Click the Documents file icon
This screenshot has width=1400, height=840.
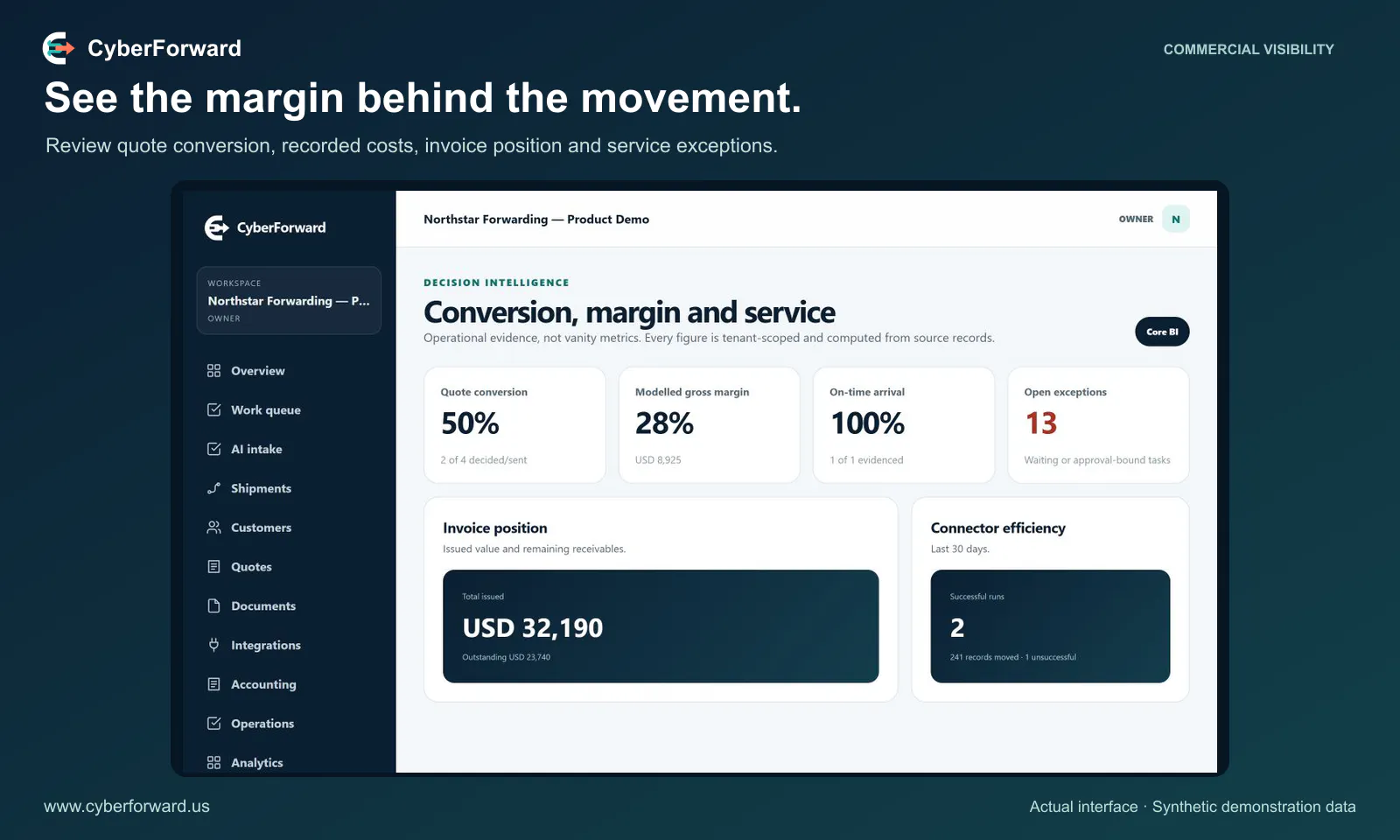(213, 605)
